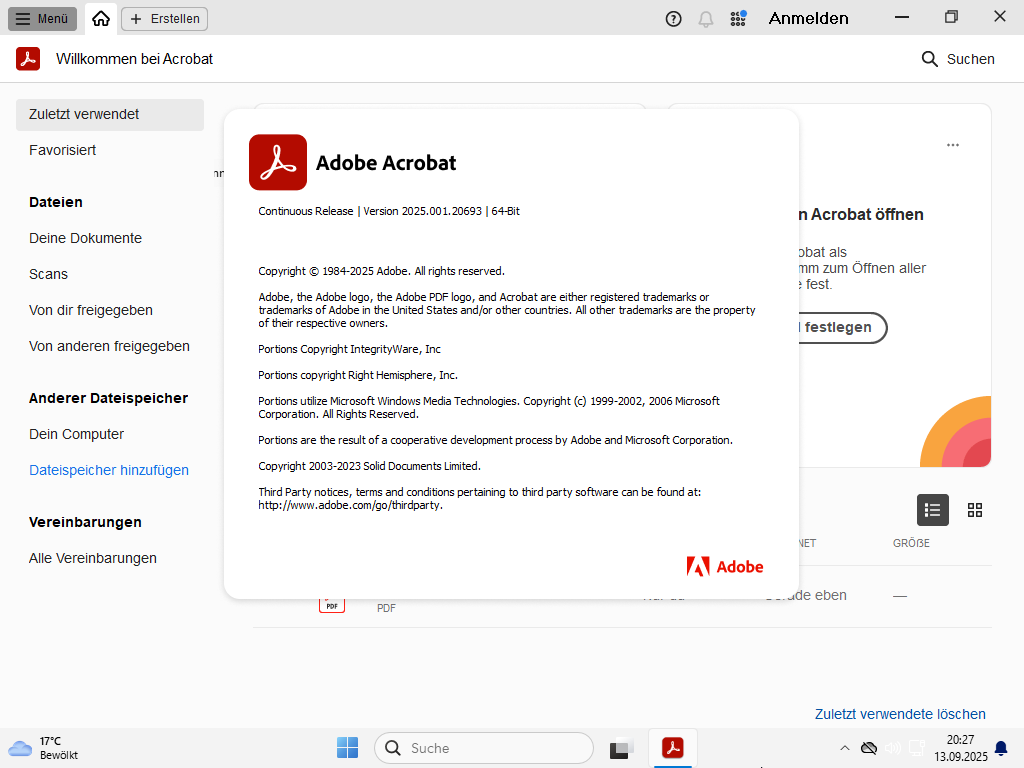Click the display/network tray icon
This screenshot has width=1024, height=768.
pyautogui.click(x=917, y=748)
